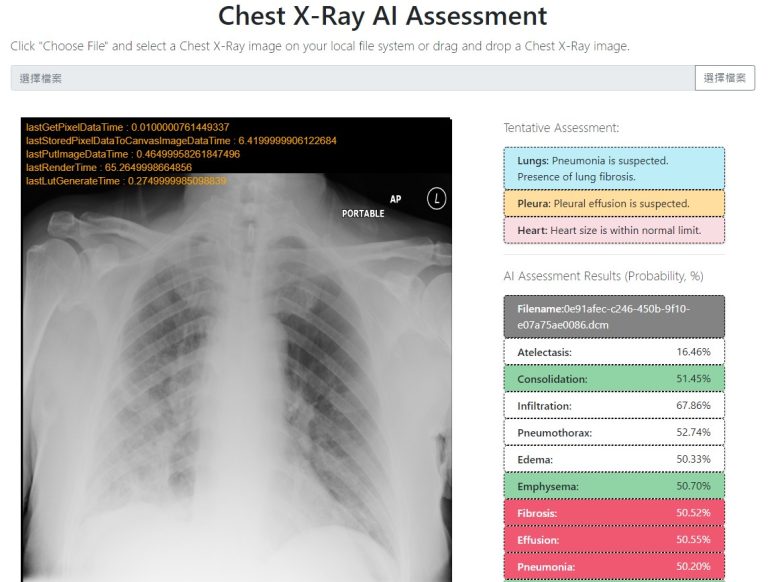The height and width of the screenshot is (582, 768).
Task: Select the Lungs assessment box
Action: click(x=614, y=169)
